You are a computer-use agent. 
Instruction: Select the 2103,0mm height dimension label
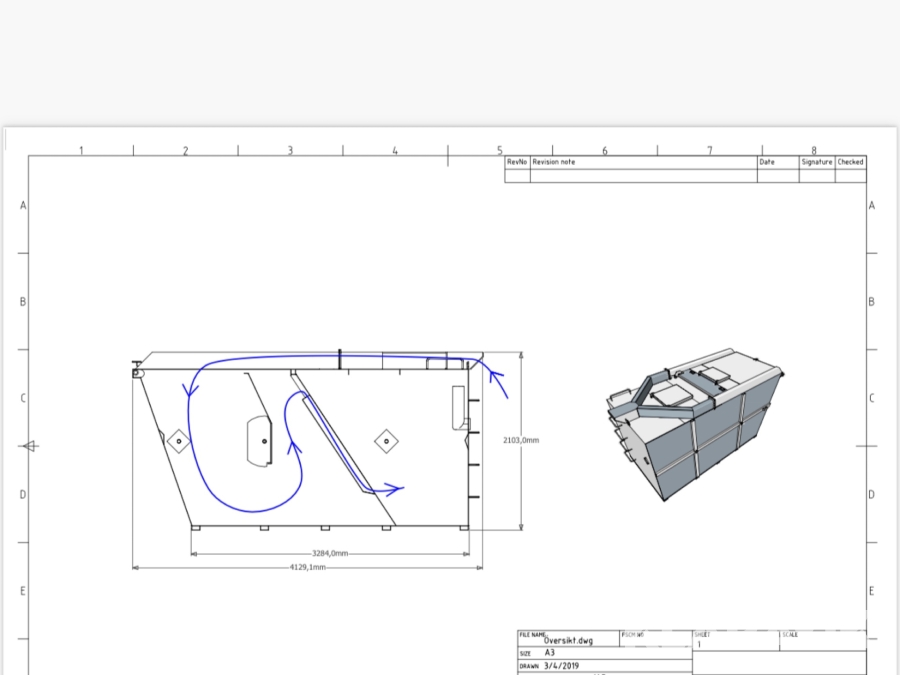[x=520, y=440]
